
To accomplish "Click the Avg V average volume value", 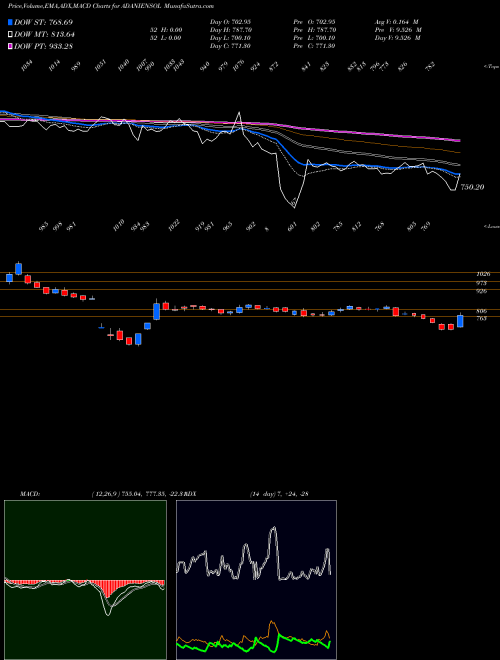I will [x=396, y=22].
